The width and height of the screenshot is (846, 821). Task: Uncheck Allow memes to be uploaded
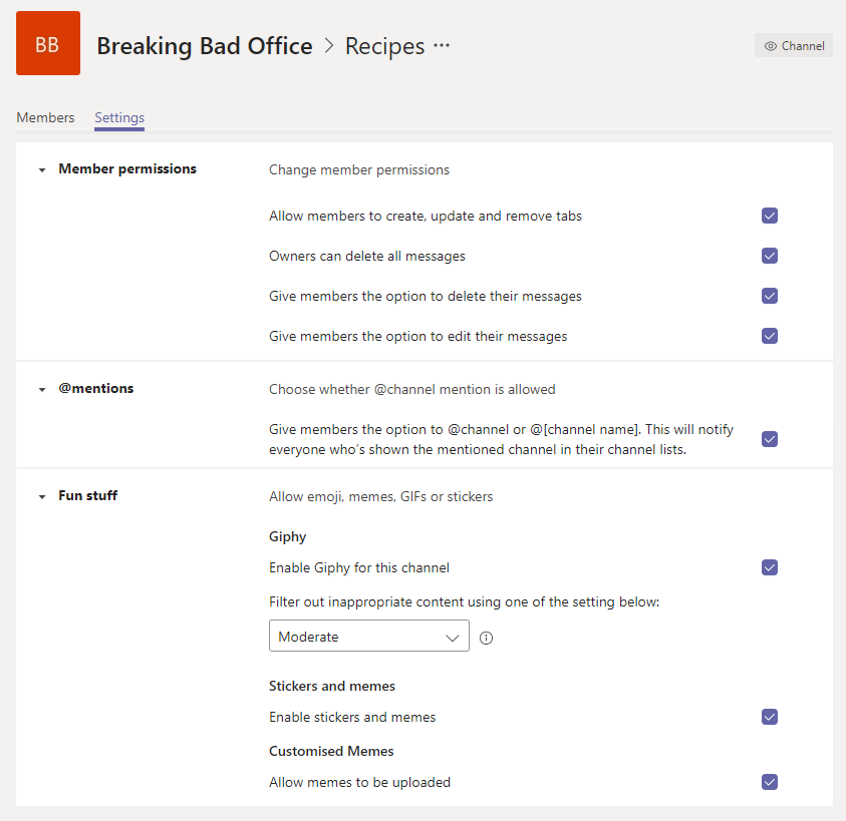(769, 782)
